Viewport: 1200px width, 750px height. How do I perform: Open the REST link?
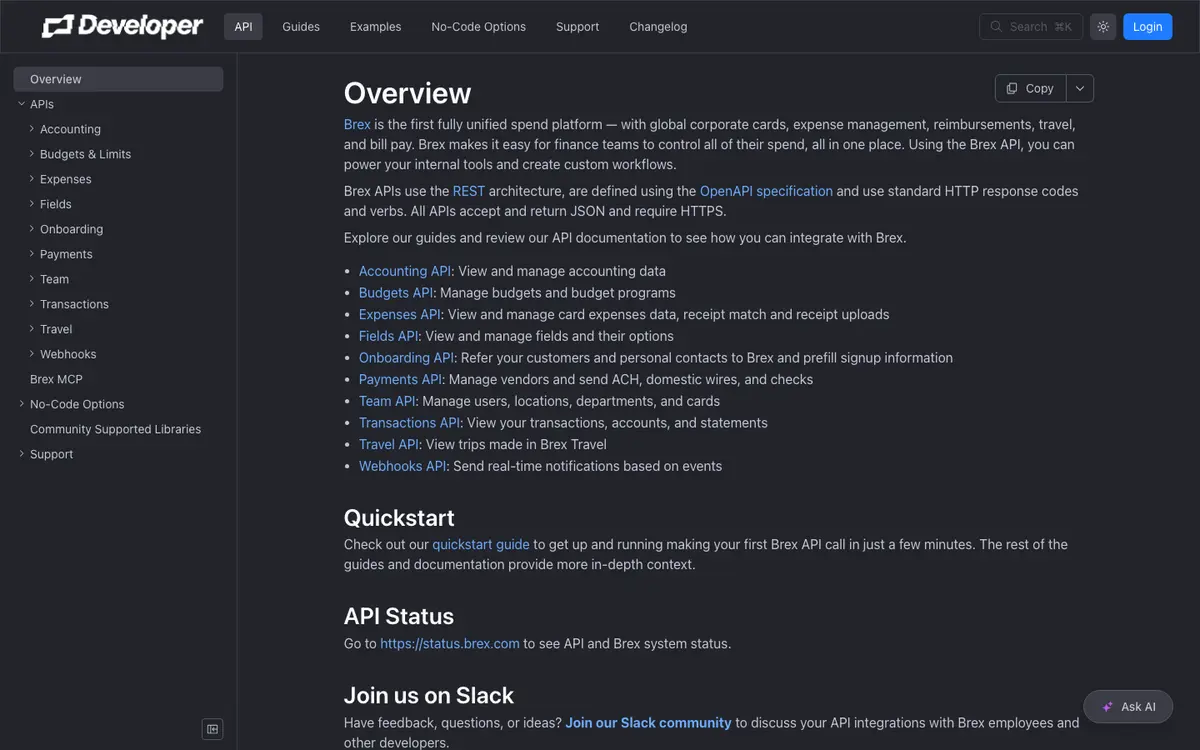(469, 191)
